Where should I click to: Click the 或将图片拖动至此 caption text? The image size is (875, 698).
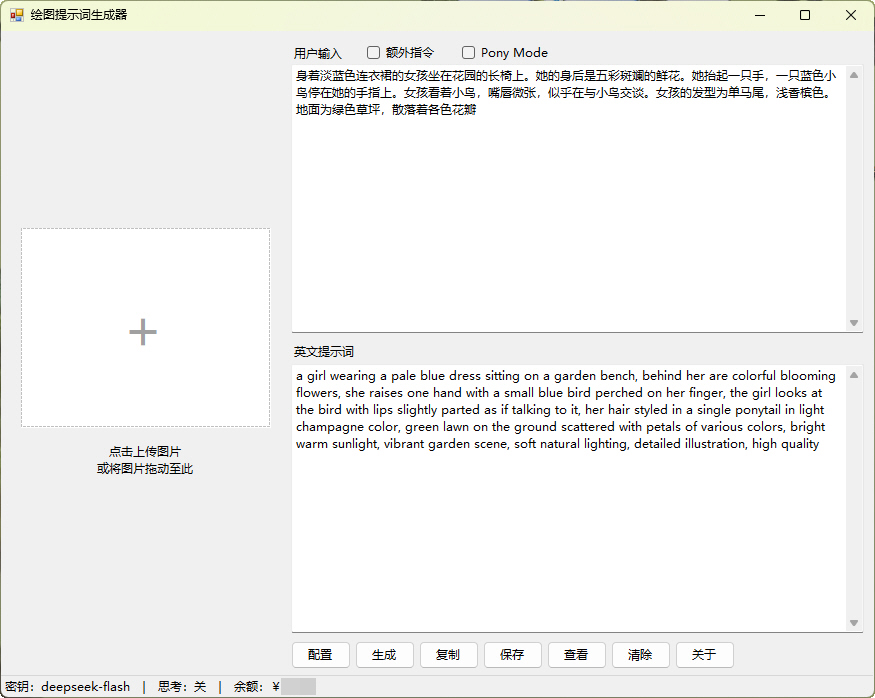[x=145, y=469]
